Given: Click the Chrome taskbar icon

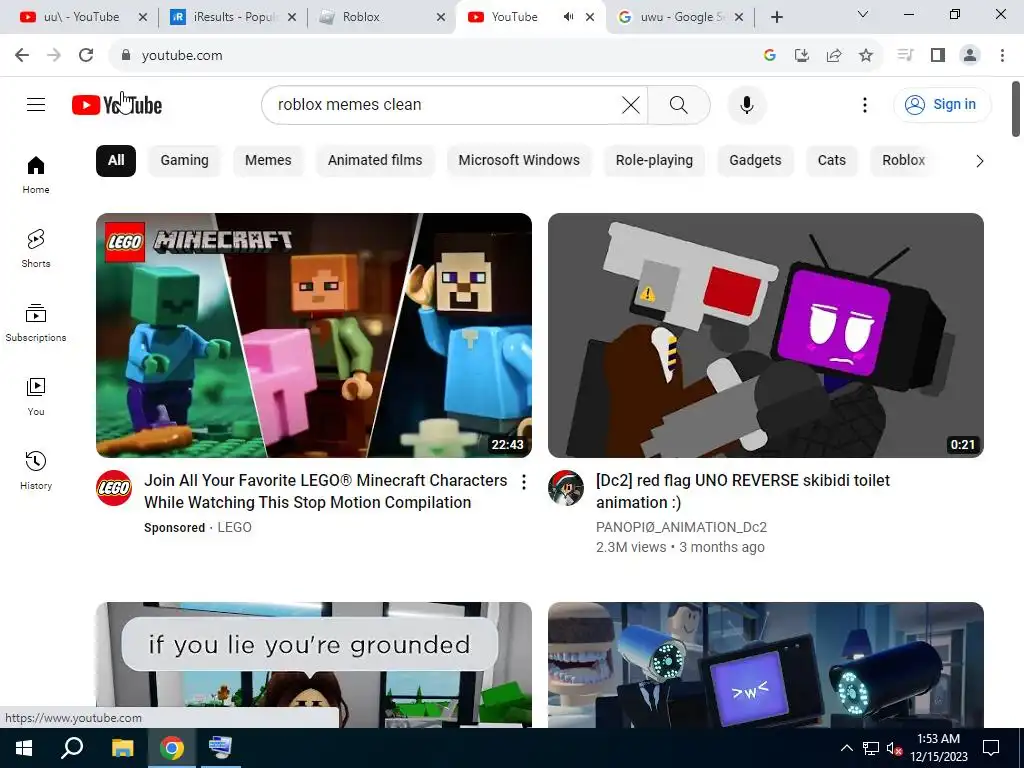Looking at the screenshot, I should coord(172,748).
